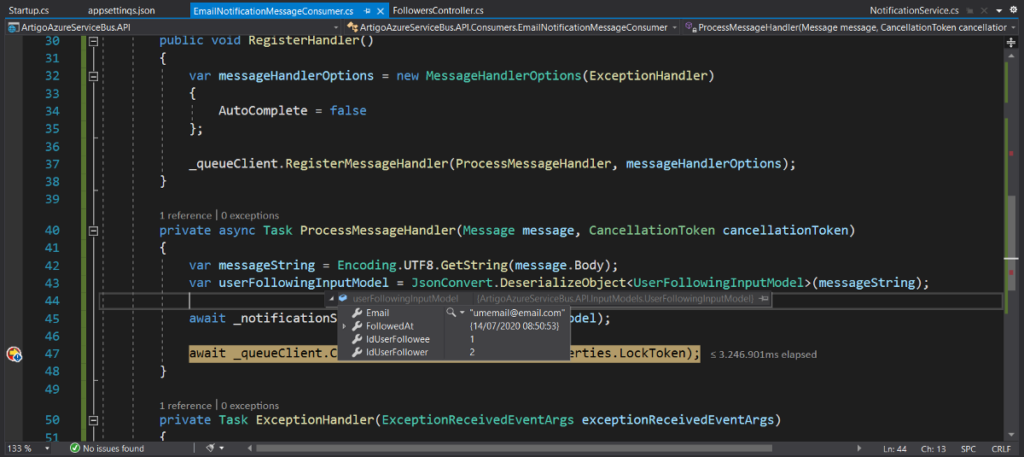Click the horizontal scrollbar left arrow
1024x457 pixels.
(x=251, y=449)
